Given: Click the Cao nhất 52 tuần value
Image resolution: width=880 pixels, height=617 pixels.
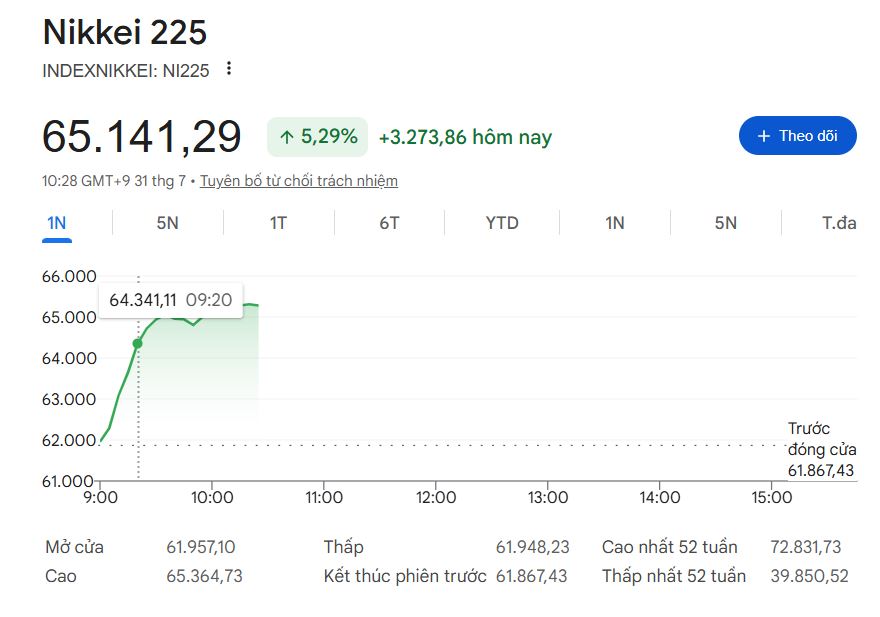Looking at the screenshot, I should click(805, 547).
